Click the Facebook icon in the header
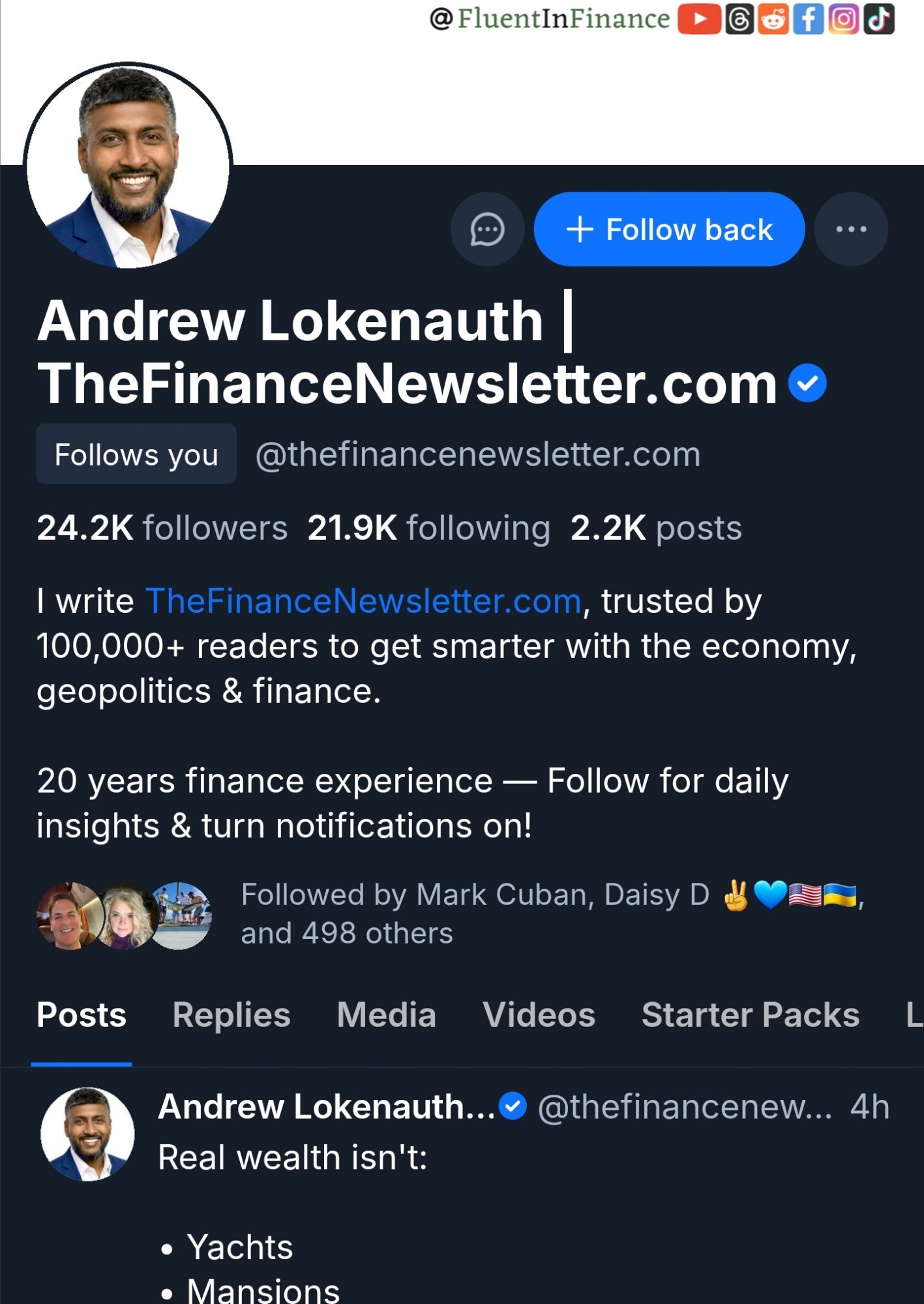This screenshot has width=924, height=1304. pyautogui.click(x=809, y=19)
